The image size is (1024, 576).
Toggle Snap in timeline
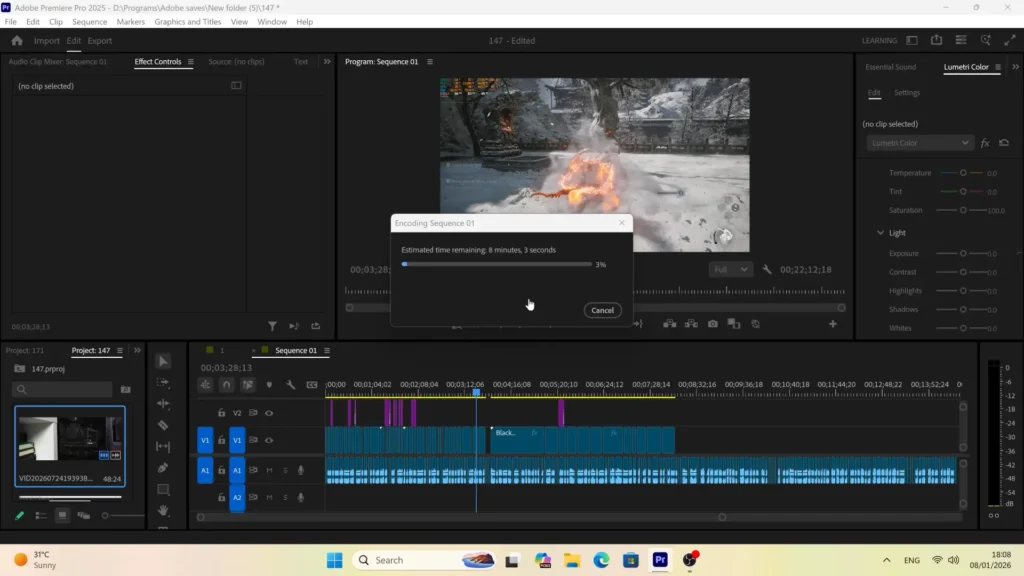[227, 385]
